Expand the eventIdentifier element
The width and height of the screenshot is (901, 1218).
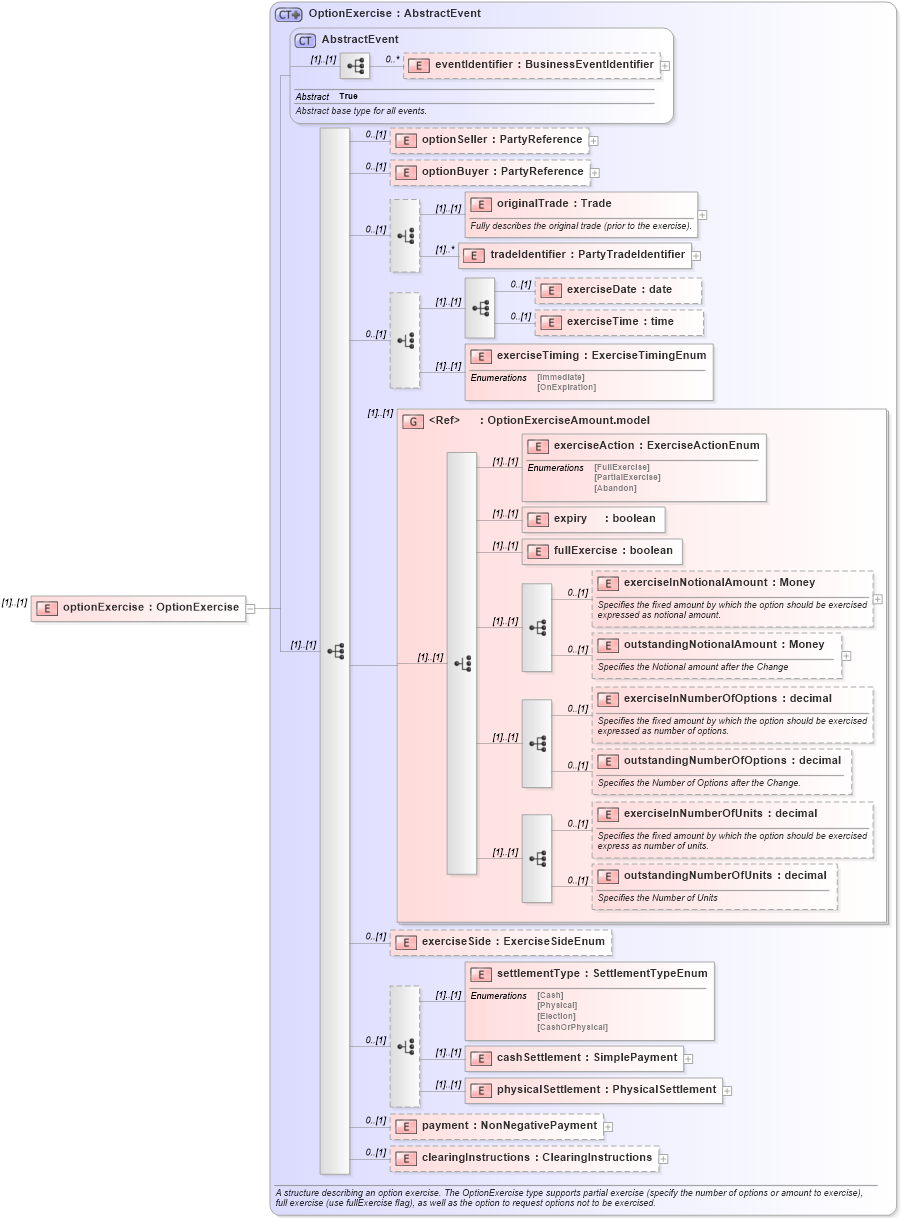(x=665, y=66)
